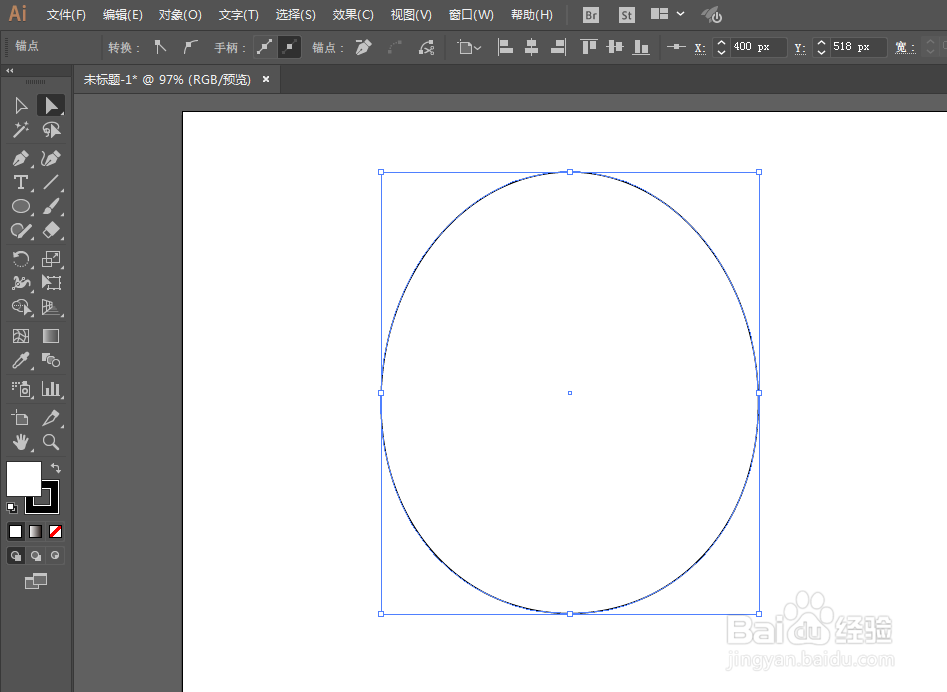Open Adobe Bridge via the Br icon
The height and width of the screenshot is (692, 947).
tap(590, 15)
